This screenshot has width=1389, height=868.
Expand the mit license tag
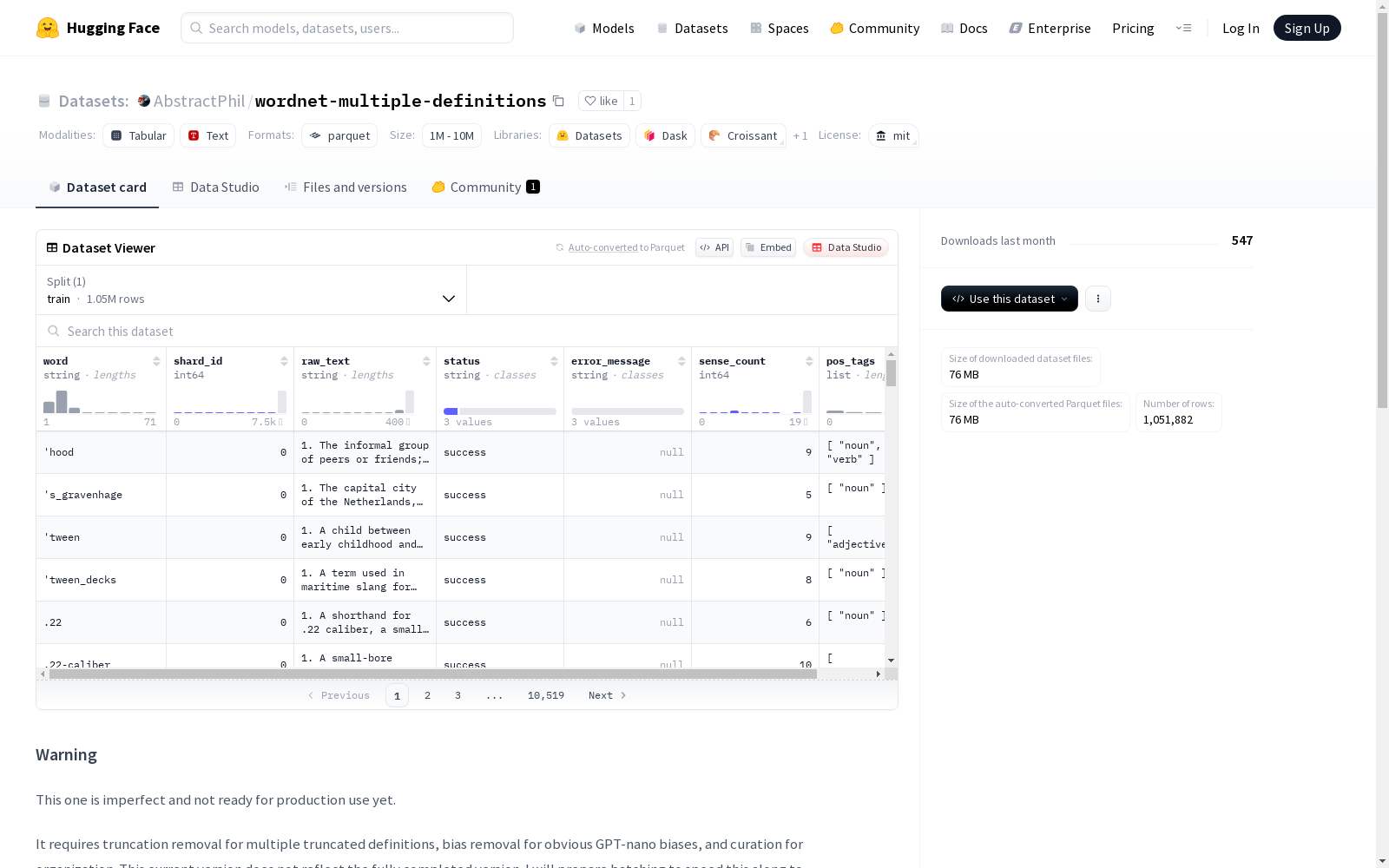coord(893,135)
